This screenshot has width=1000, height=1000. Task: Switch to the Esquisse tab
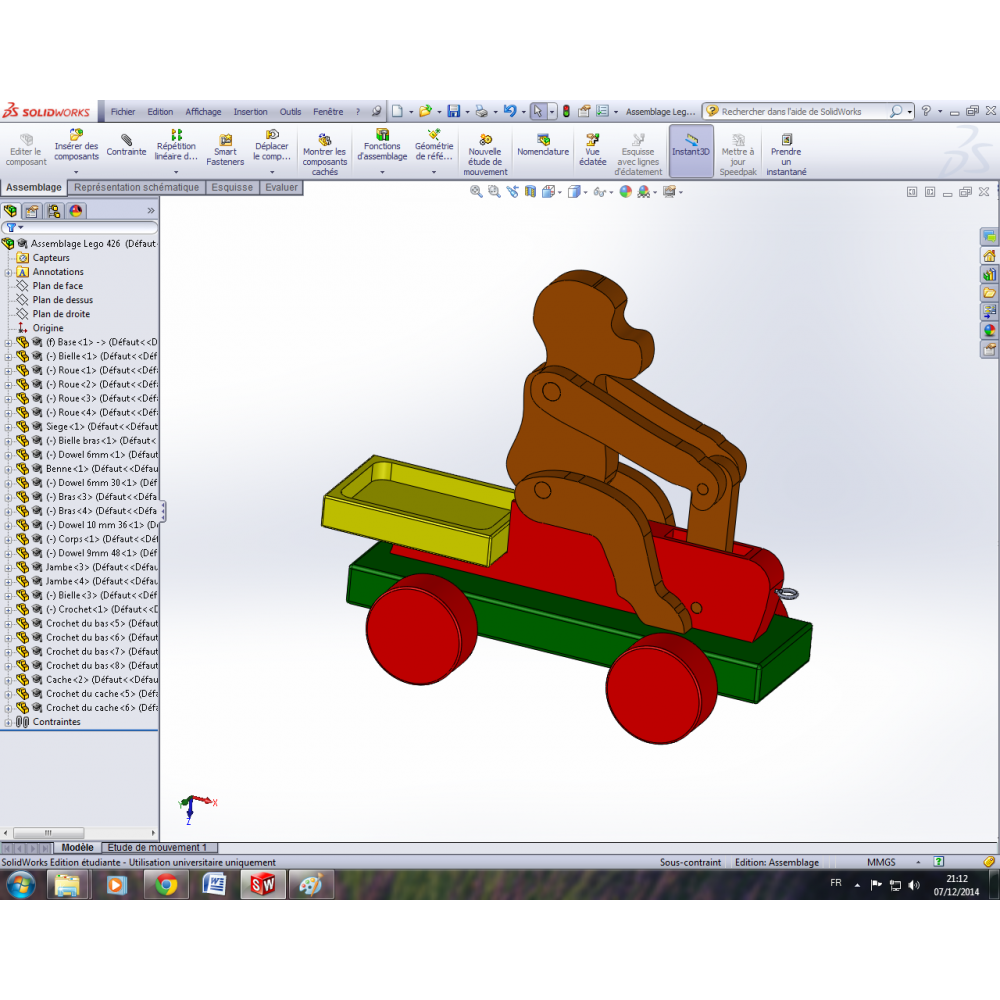(231, 187)
